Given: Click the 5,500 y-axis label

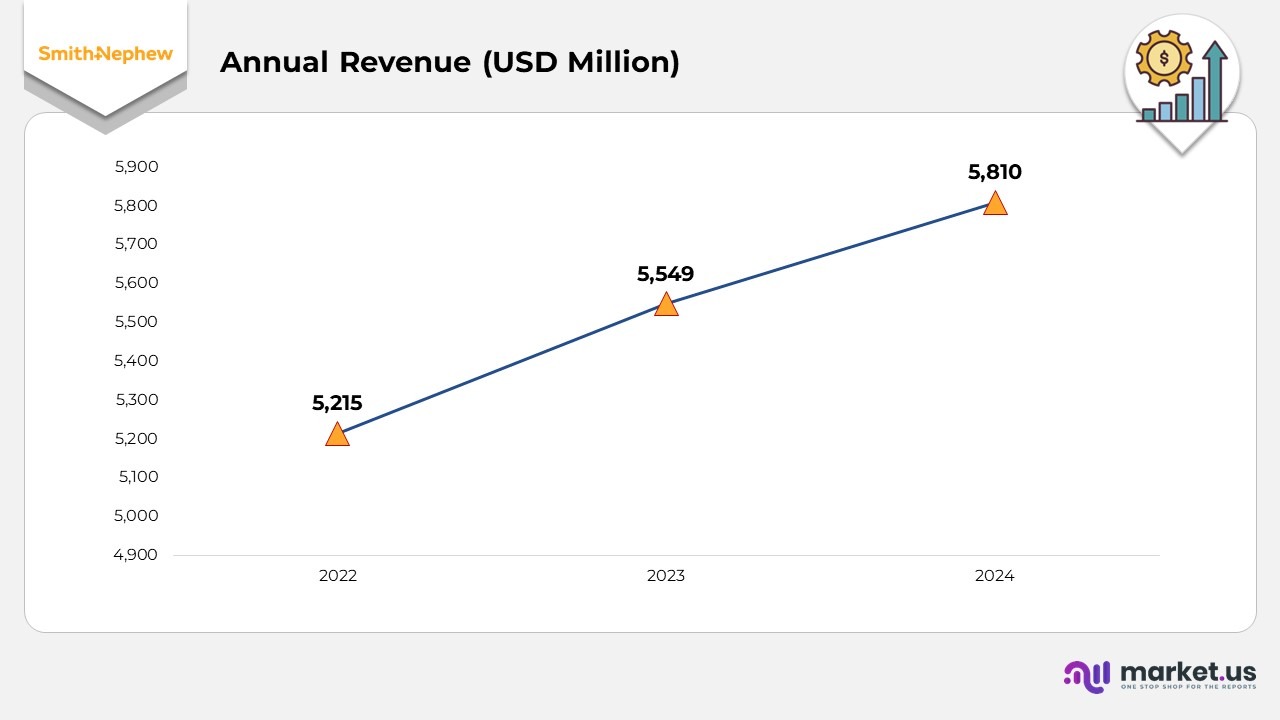Looking at the screenshot, I should [x=137, y=322].
